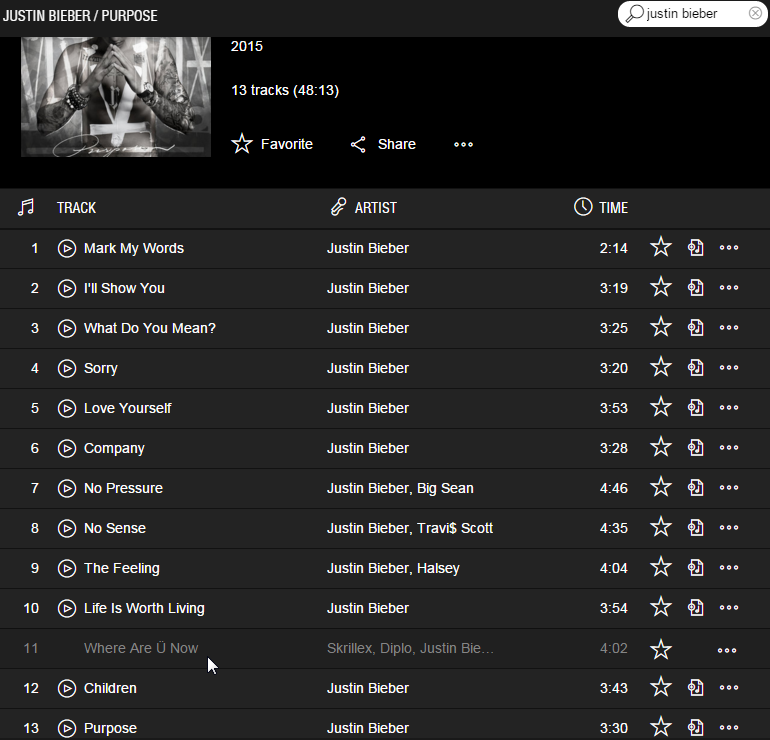Toggle favorite star for Sorry
The image size is (770, 740).
[x=661, y=367]
